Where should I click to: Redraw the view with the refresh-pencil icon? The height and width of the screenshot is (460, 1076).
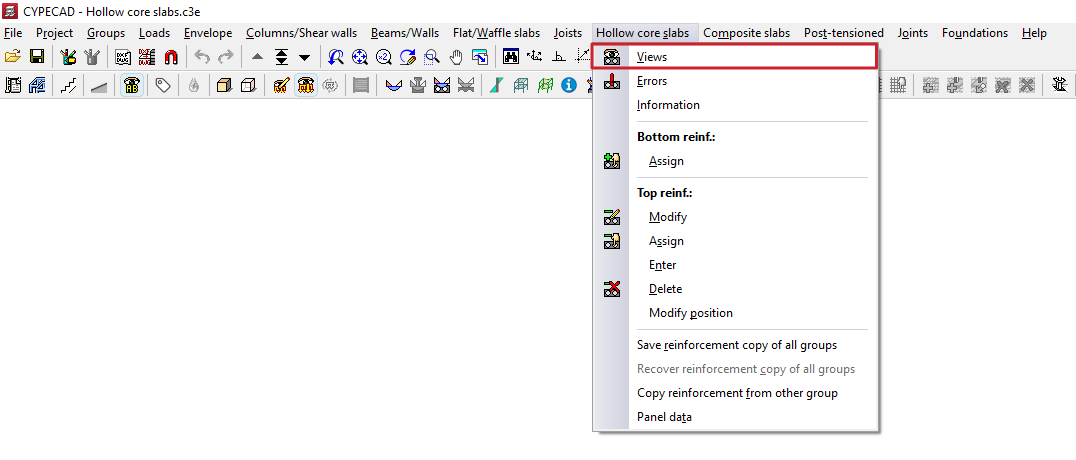pos(408,57)
